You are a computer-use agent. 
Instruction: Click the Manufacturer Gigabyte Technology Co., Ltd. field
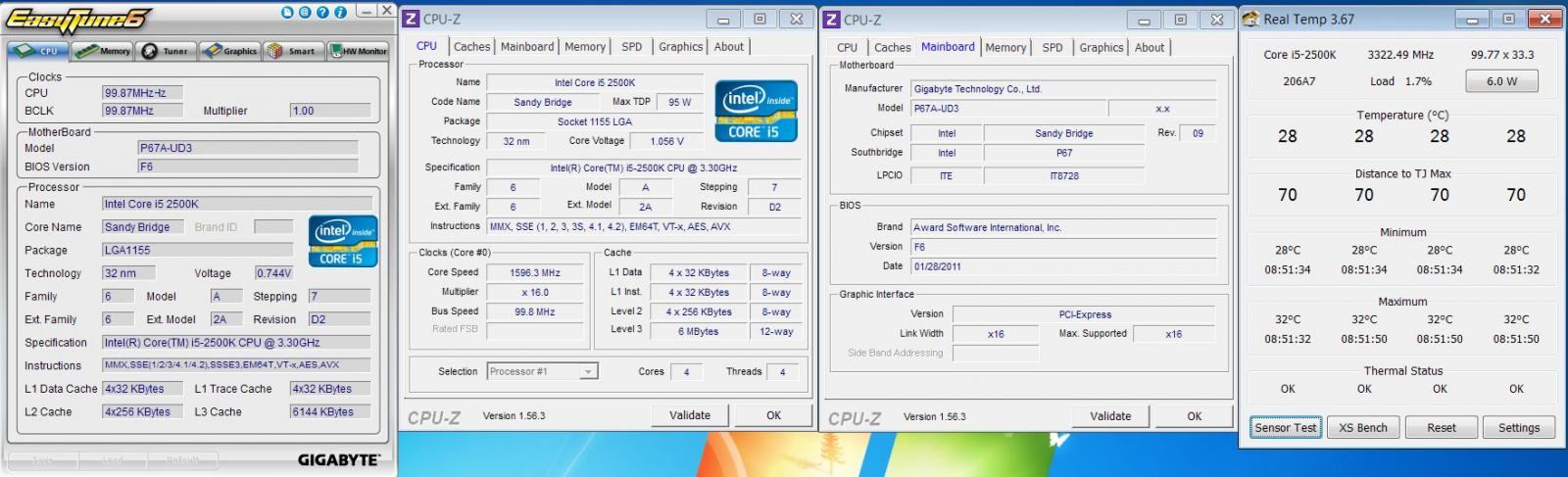click(1063, 89)
